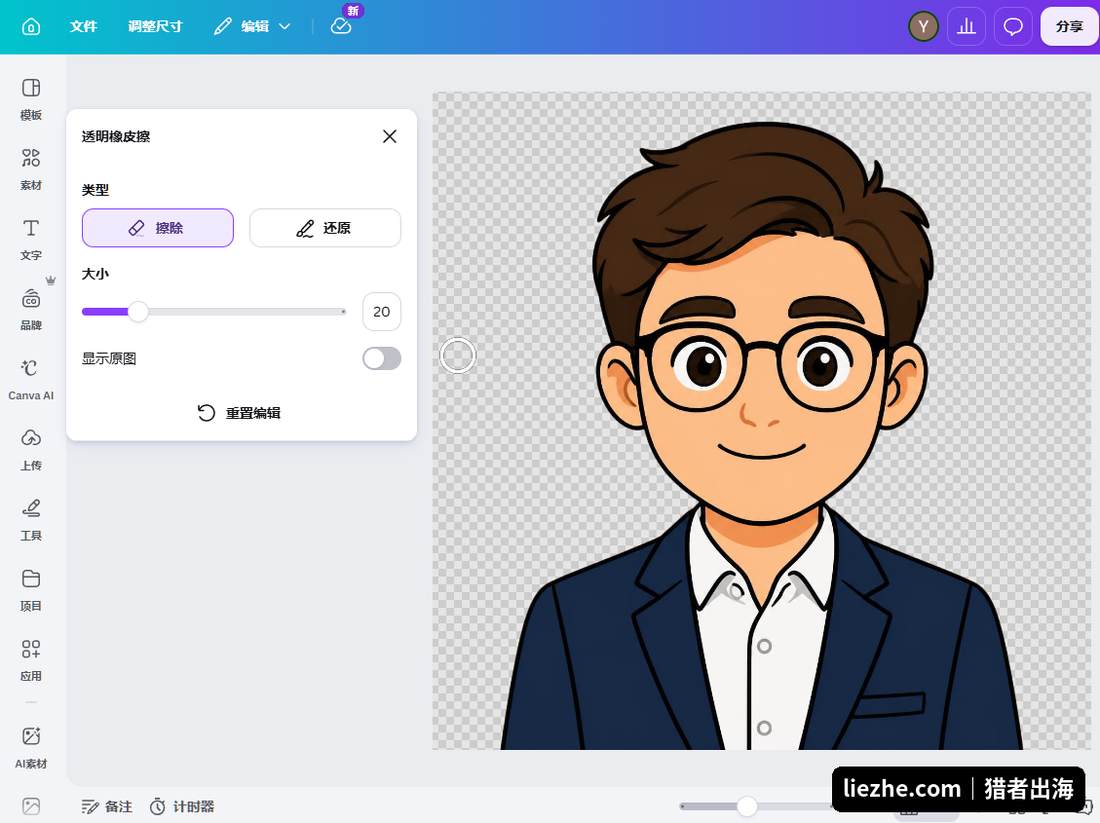Click the brush size value field

[382, 312]
